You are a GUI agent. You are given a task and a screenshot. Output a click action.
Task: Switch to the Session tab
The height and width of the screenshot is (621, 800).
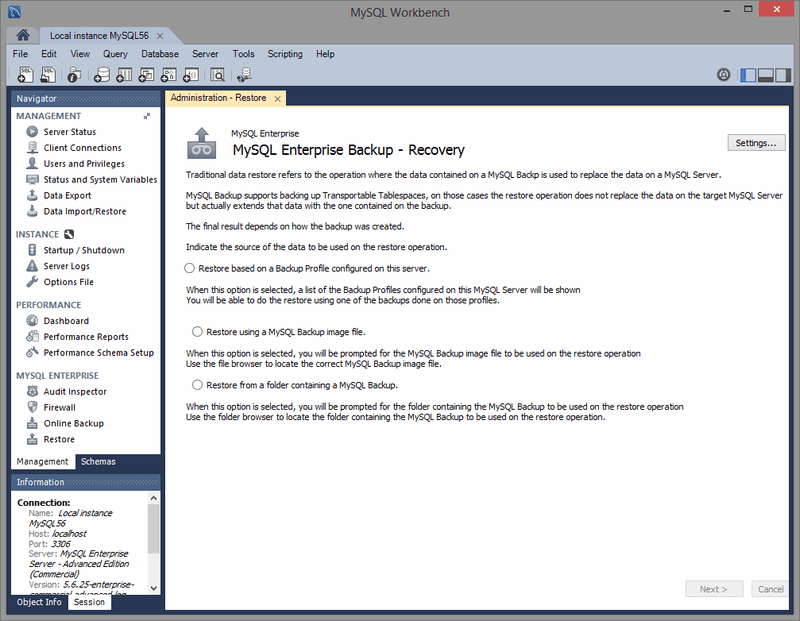click(x=89, y=602)
